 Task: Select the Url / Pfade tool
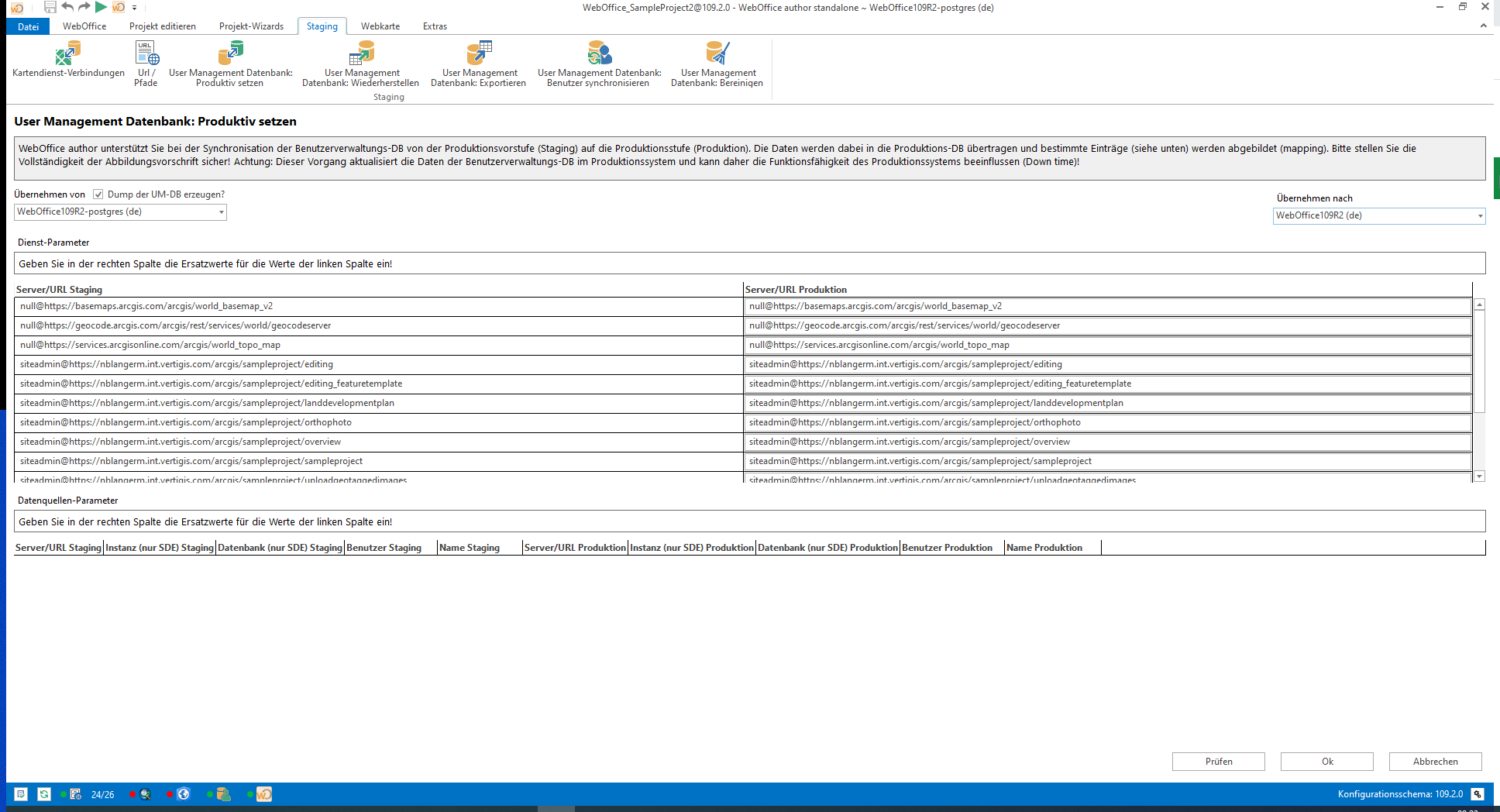146,62
